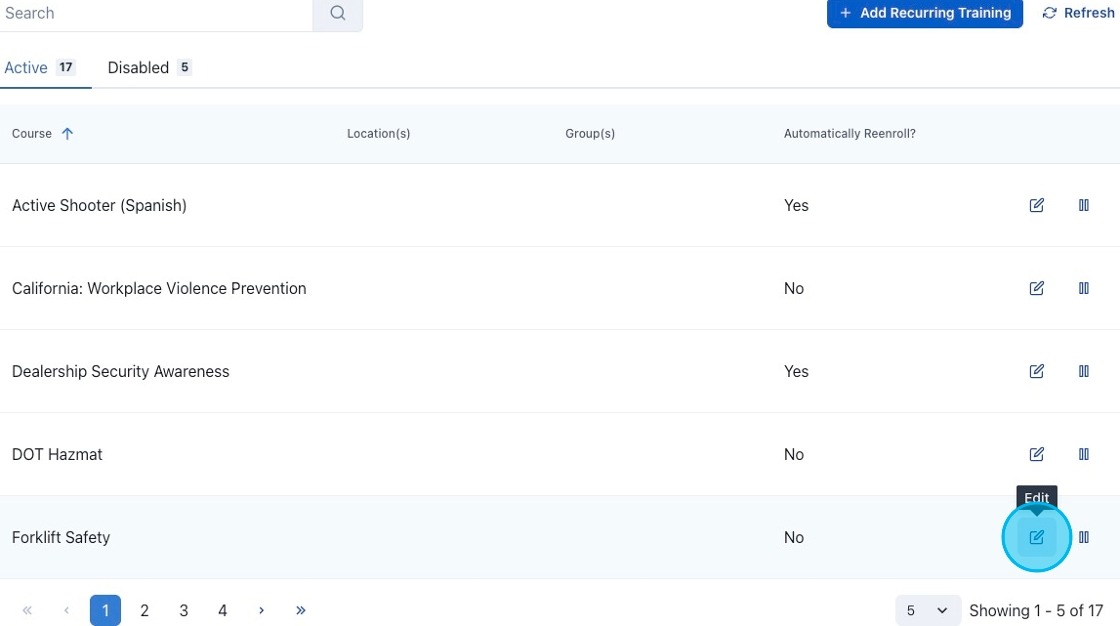Focus the Search input field
The height and width of the screenshot is (626, 1120).
pos(155,14)
